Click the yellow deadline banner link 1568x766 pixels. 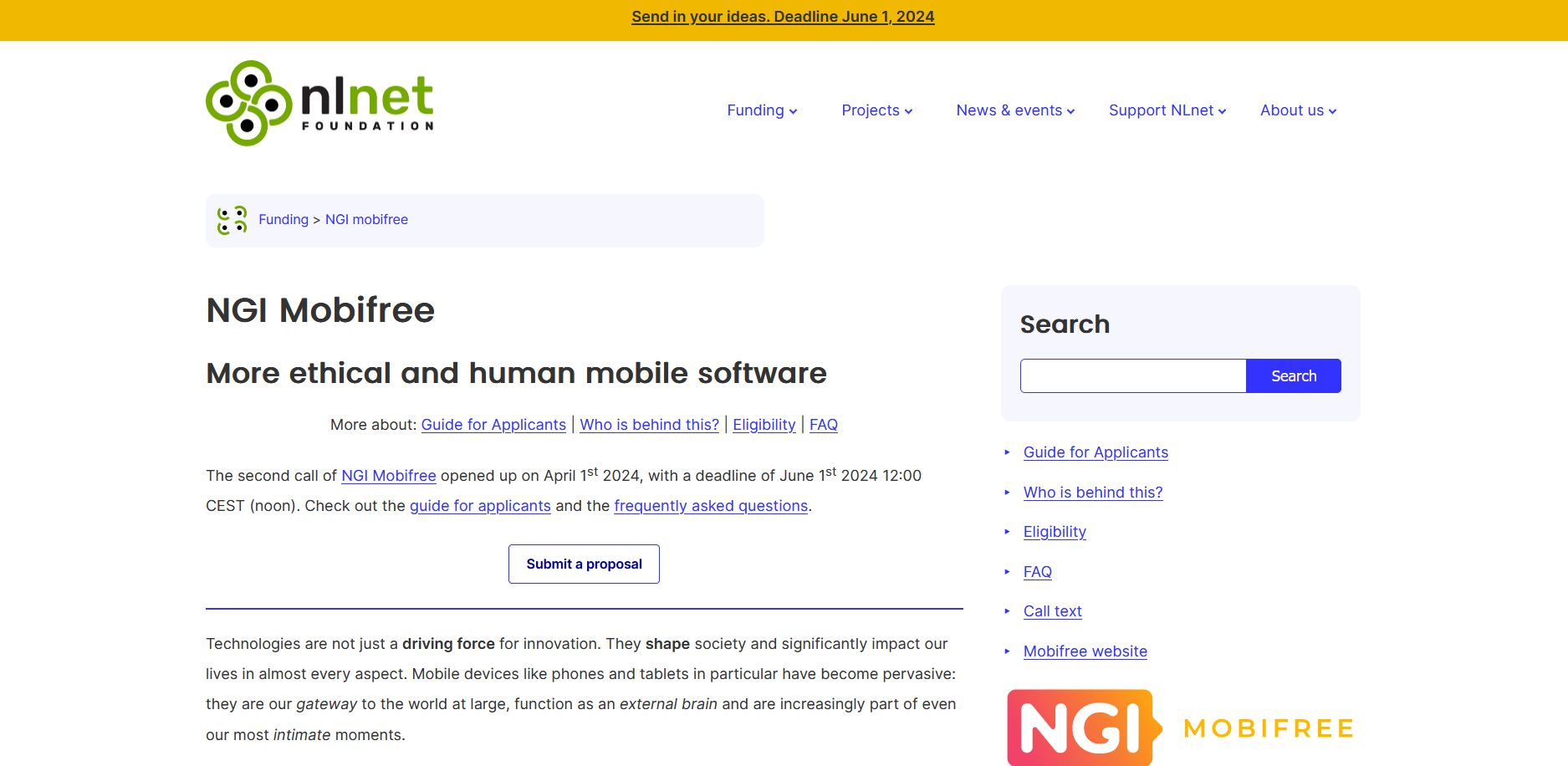click(783, 17)
